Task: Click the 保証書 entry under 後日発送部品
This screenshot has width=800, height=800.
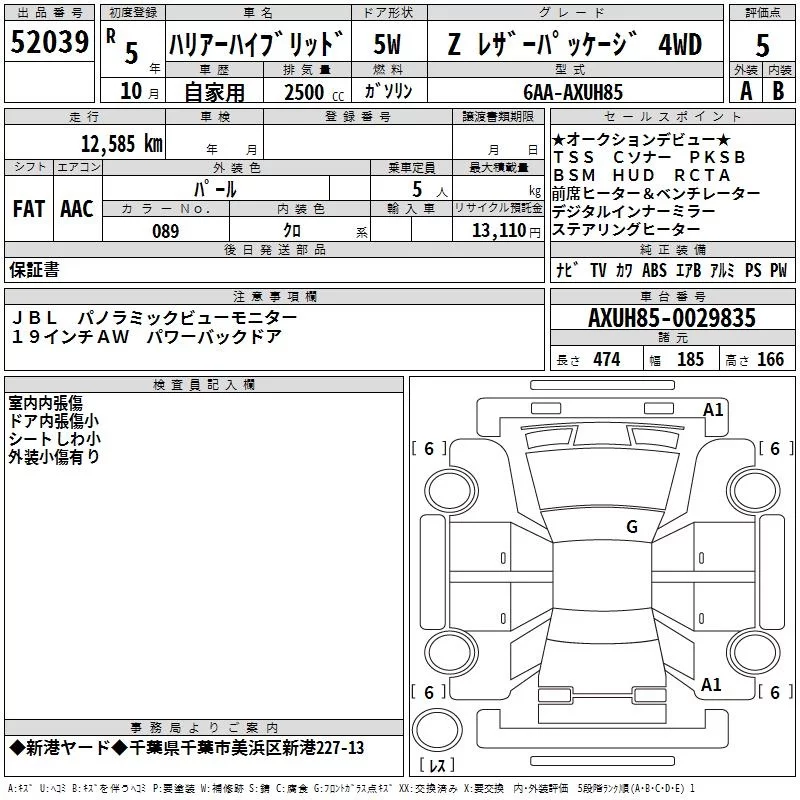Action: (x=34, y=269)
